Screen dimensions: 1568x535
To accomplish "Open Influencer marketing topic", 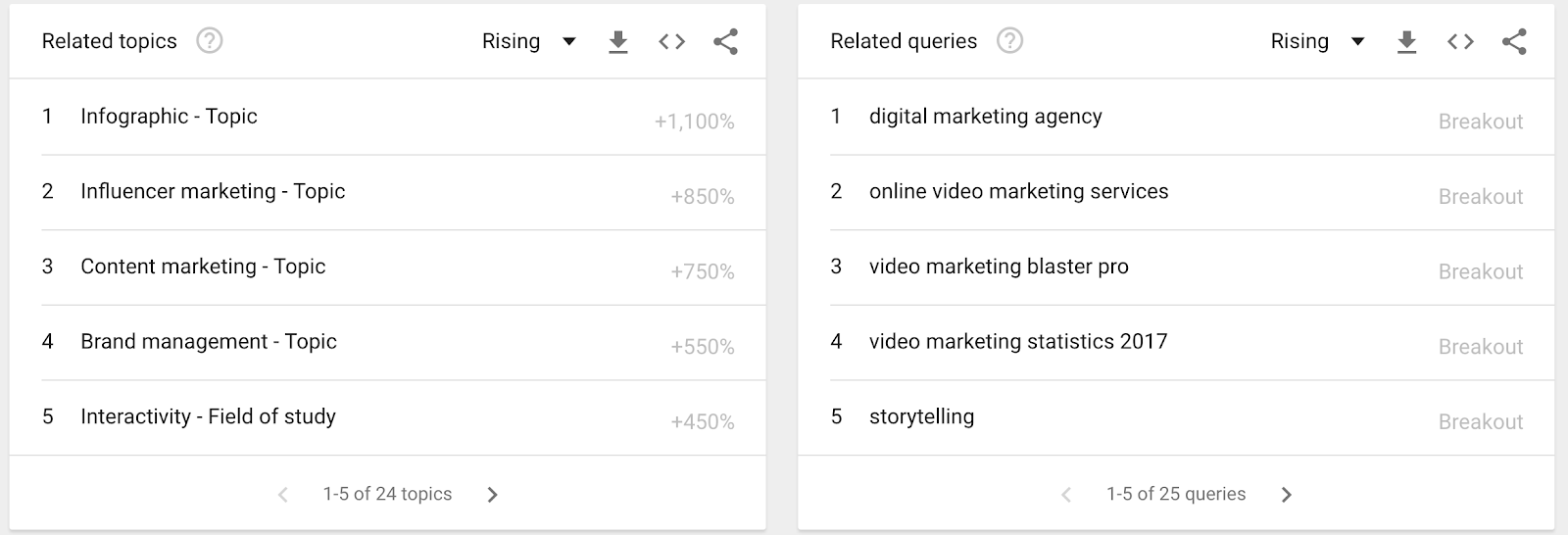I will click(213, 192).
